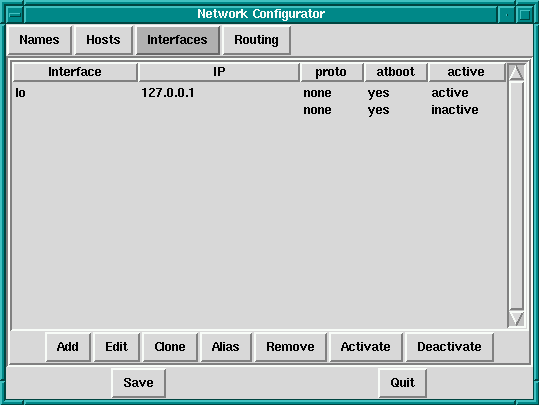
Task: Select the lo interface row
Action: (x=259, y=93)
